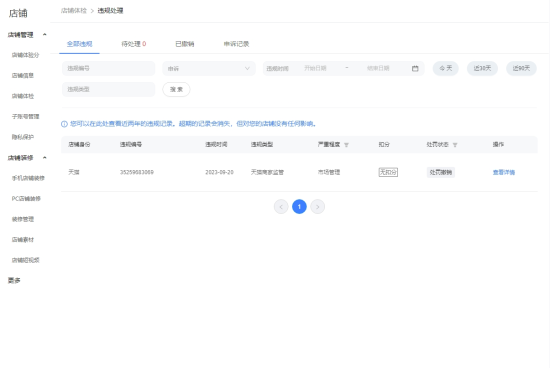
Task: Click the 开始日期 start date field
Action: (315, 68)
